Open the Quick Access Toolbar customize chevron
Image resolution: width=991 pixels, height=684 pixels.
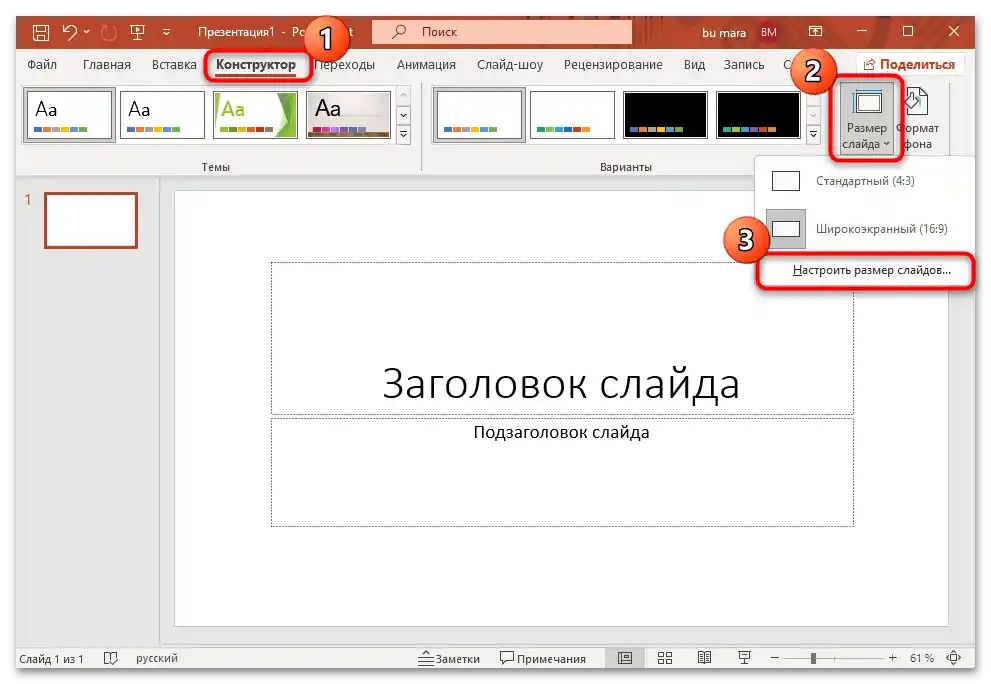click(x=166, y=33)
